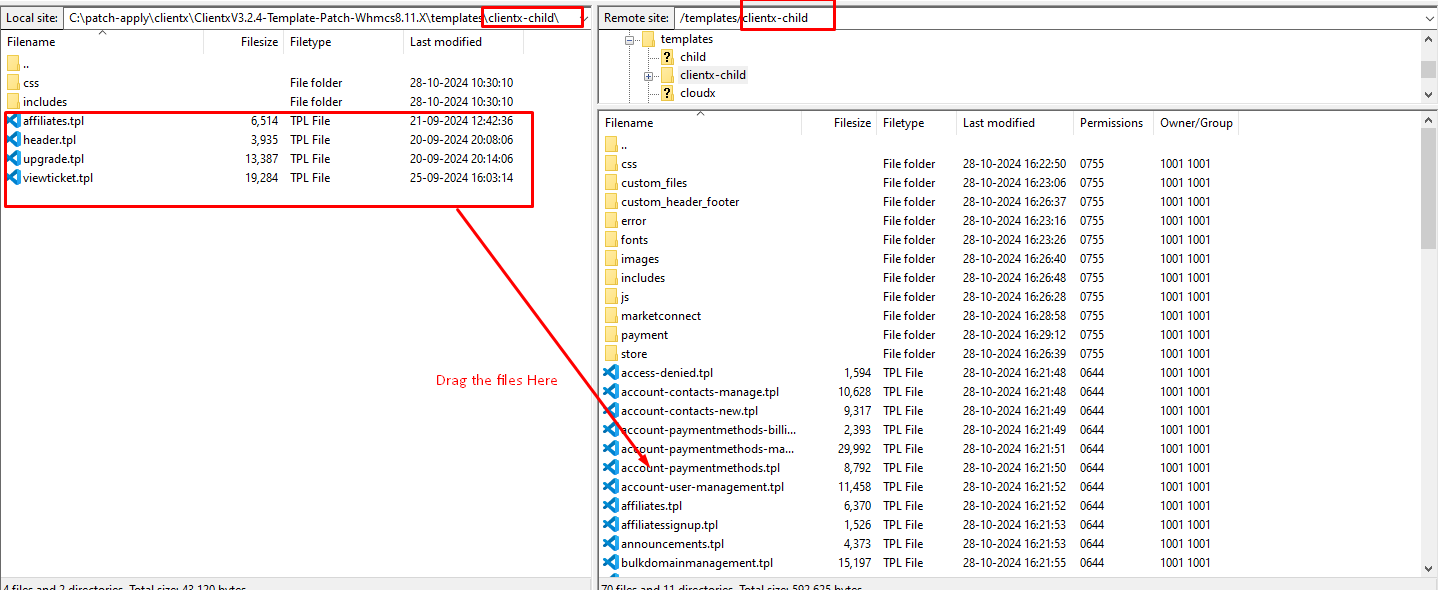The width and height of the screenshot is (1438, 590).
Task: Click the marketconnect folder icon in remote list
Action: [611, 316]
